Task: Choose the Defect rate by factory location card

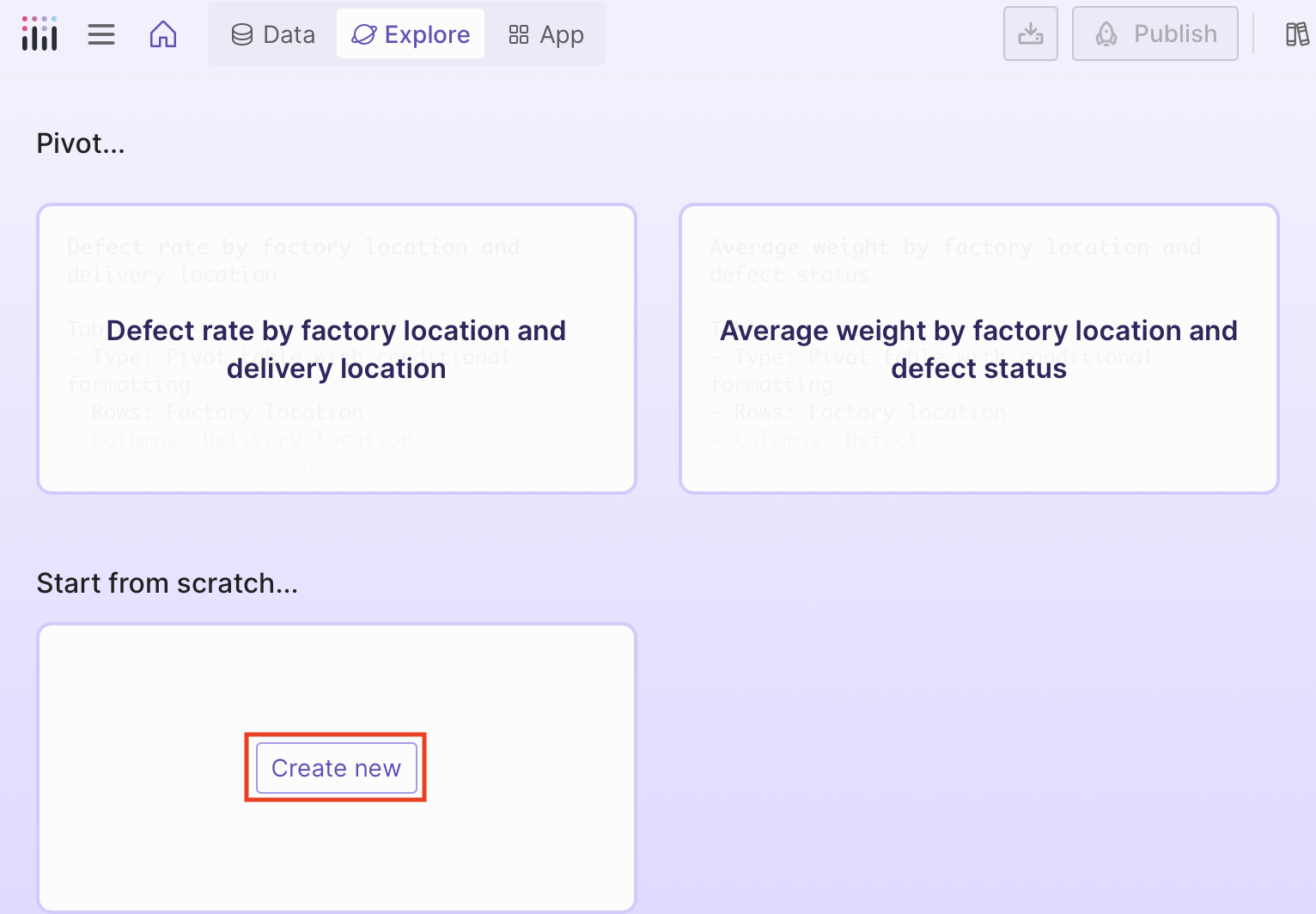Action: click(336, 349)
